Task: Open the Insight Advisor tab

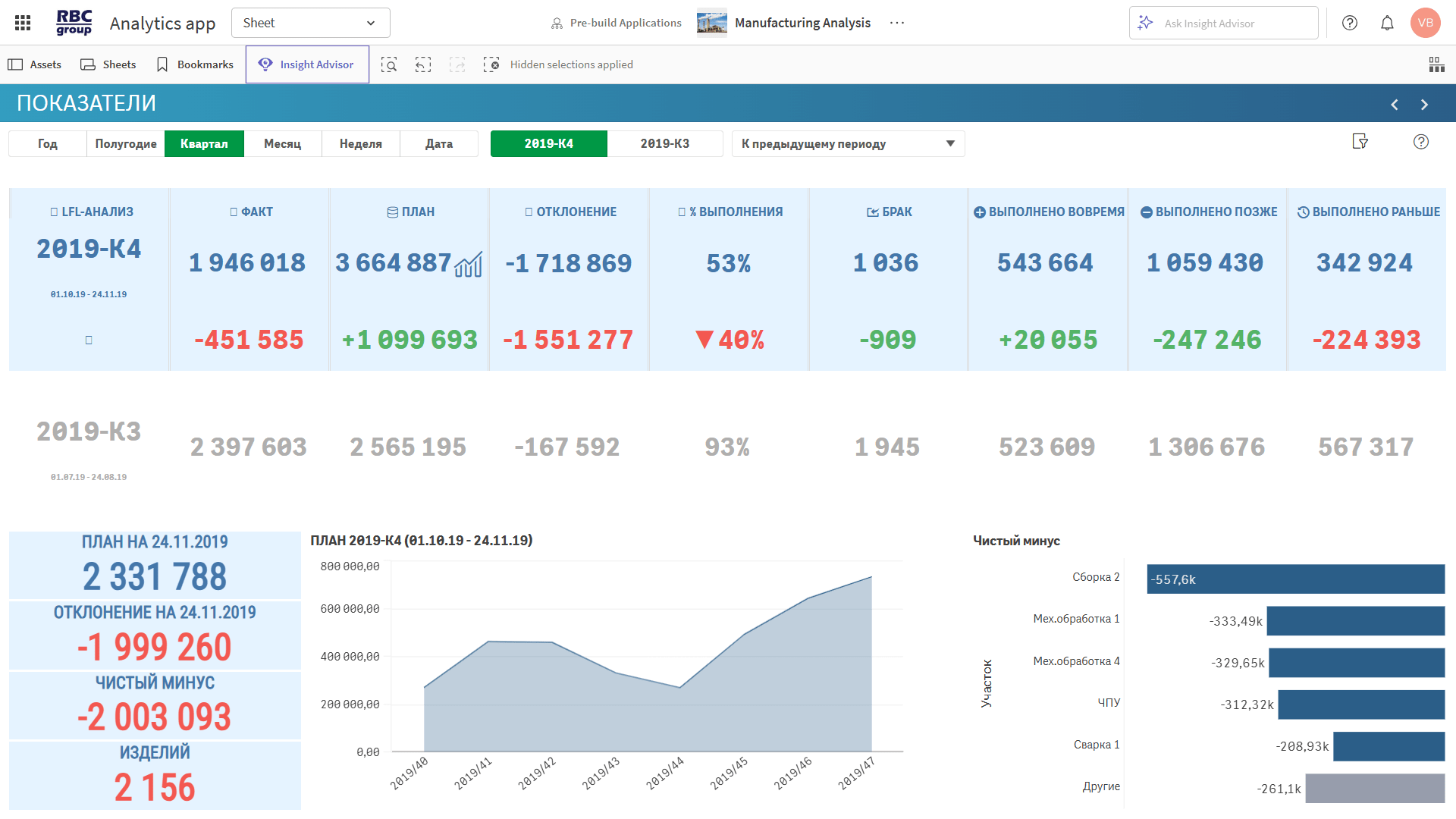Action: (307, 64)
